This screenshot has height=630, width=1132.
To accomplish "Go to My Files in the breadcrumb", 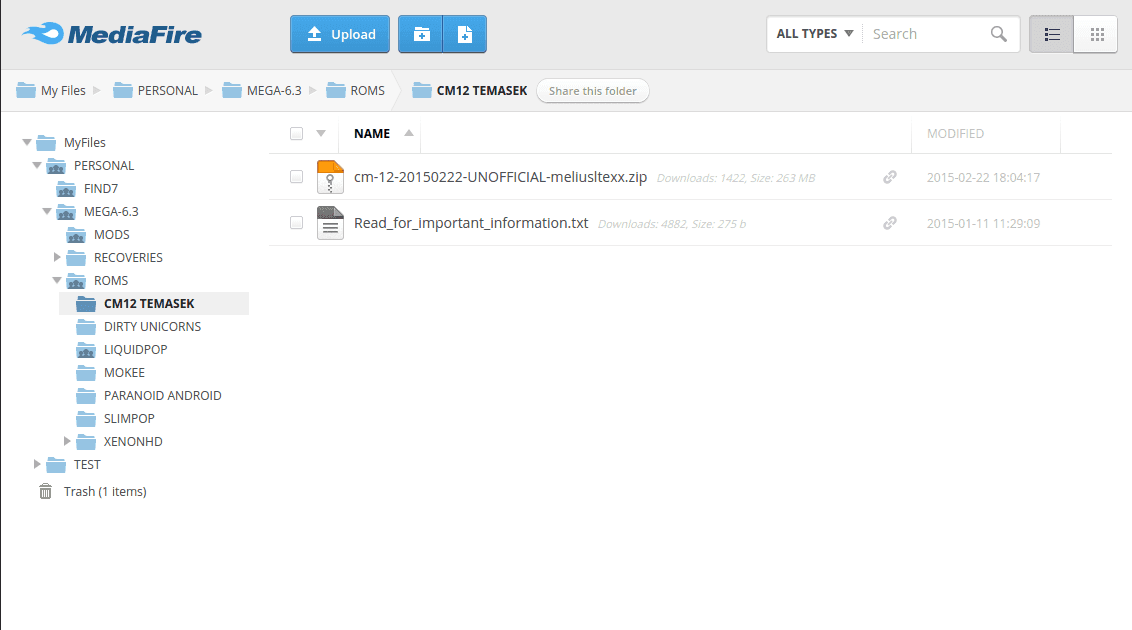I will (64, 91).
